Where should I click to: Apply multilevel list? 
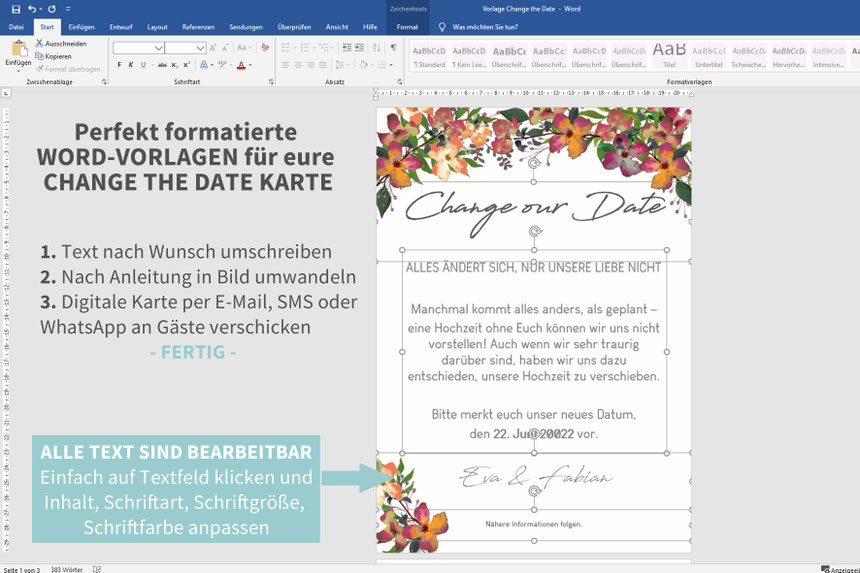(x=325, y=48)
